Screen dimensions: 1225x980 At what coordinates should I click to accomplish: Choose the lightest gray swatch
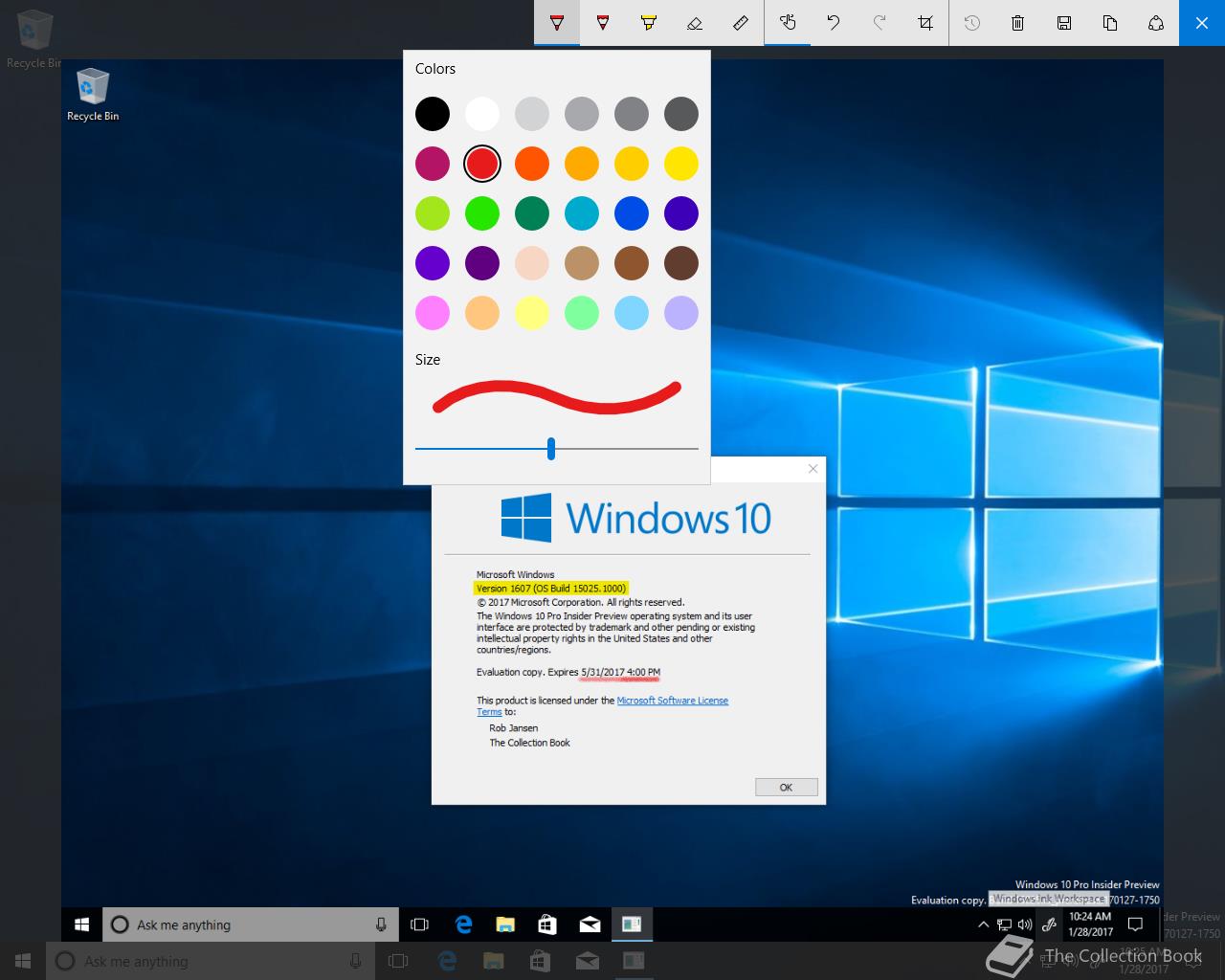[532, 114]
